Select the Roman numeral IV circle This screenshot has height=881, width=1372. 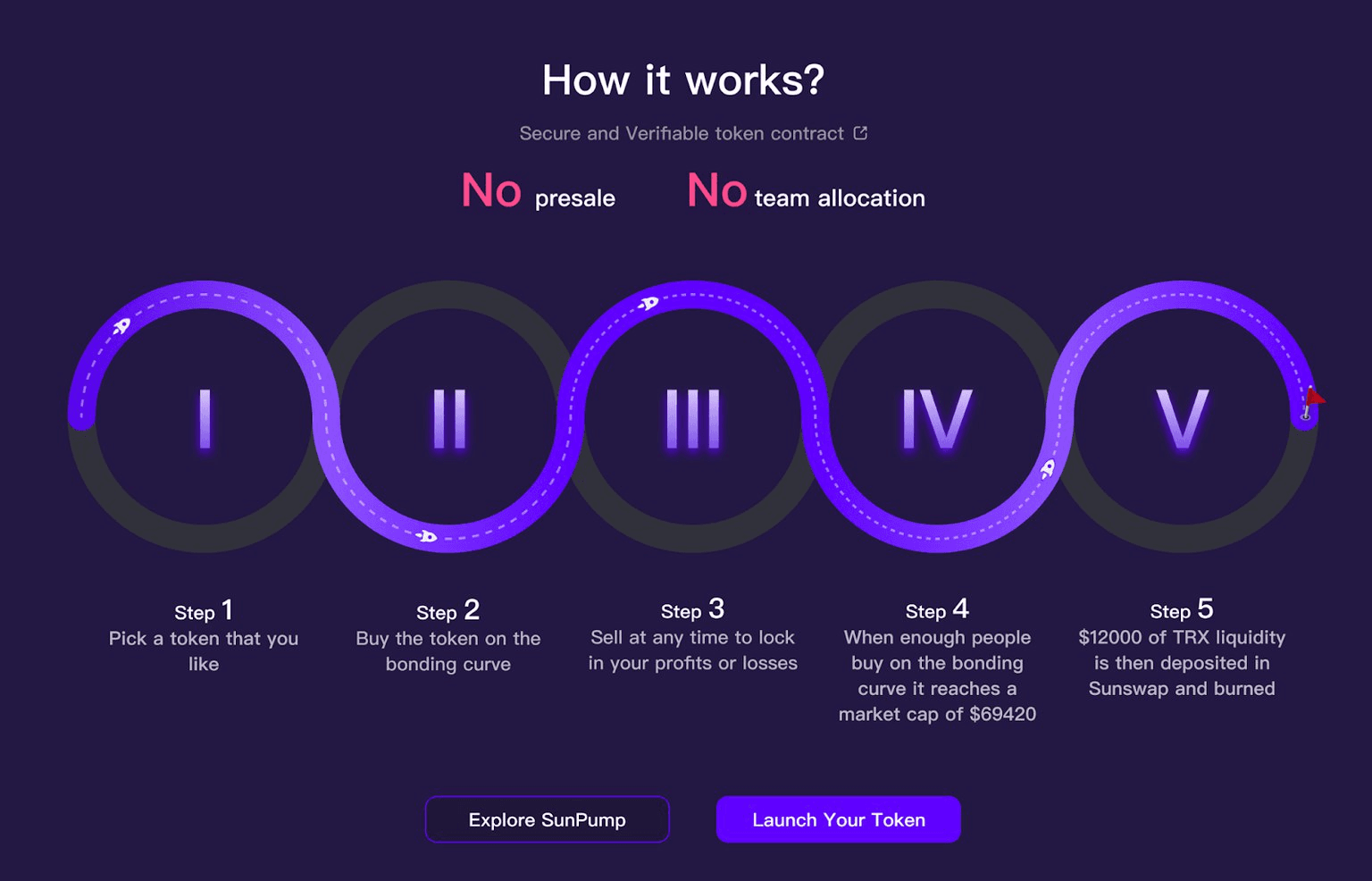click(x=937, y=418)
